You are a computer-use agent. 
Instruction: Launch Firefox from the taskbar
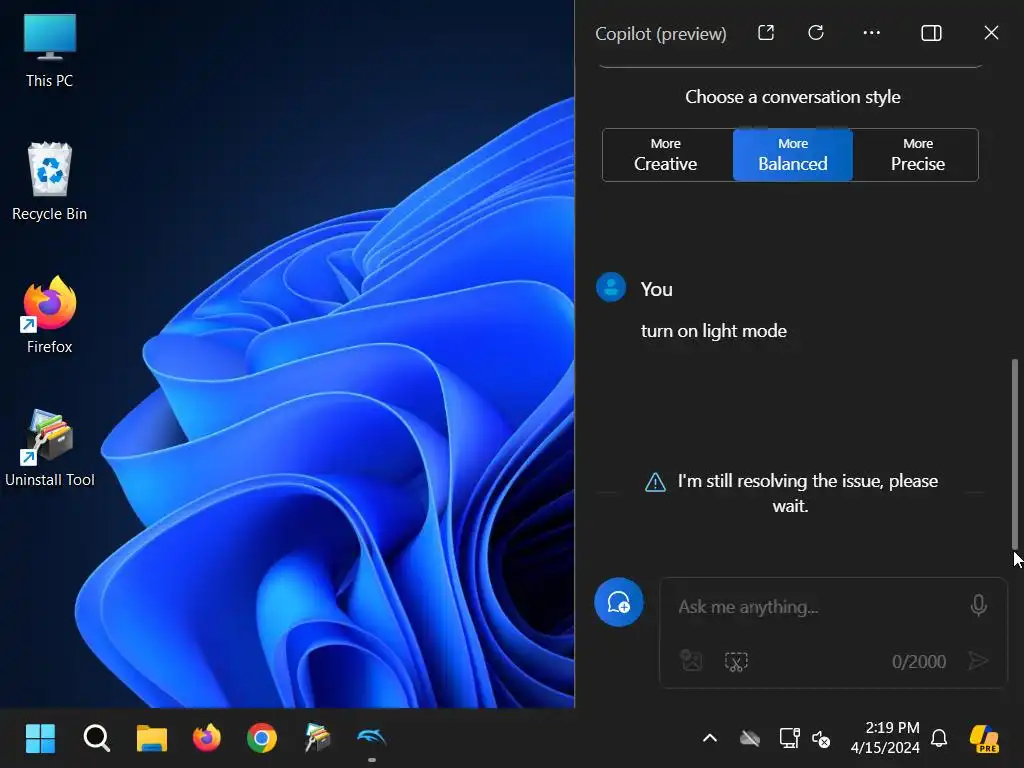click(207, 739)
